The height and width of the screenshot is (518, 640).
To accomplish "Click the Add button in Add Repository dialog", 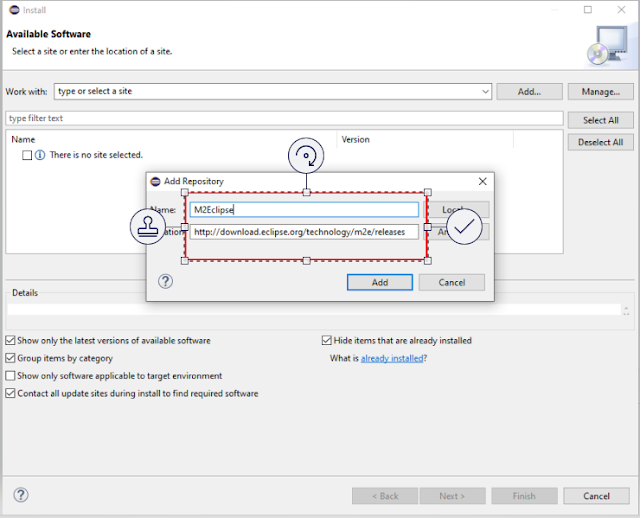I will [x=380, y=282].
